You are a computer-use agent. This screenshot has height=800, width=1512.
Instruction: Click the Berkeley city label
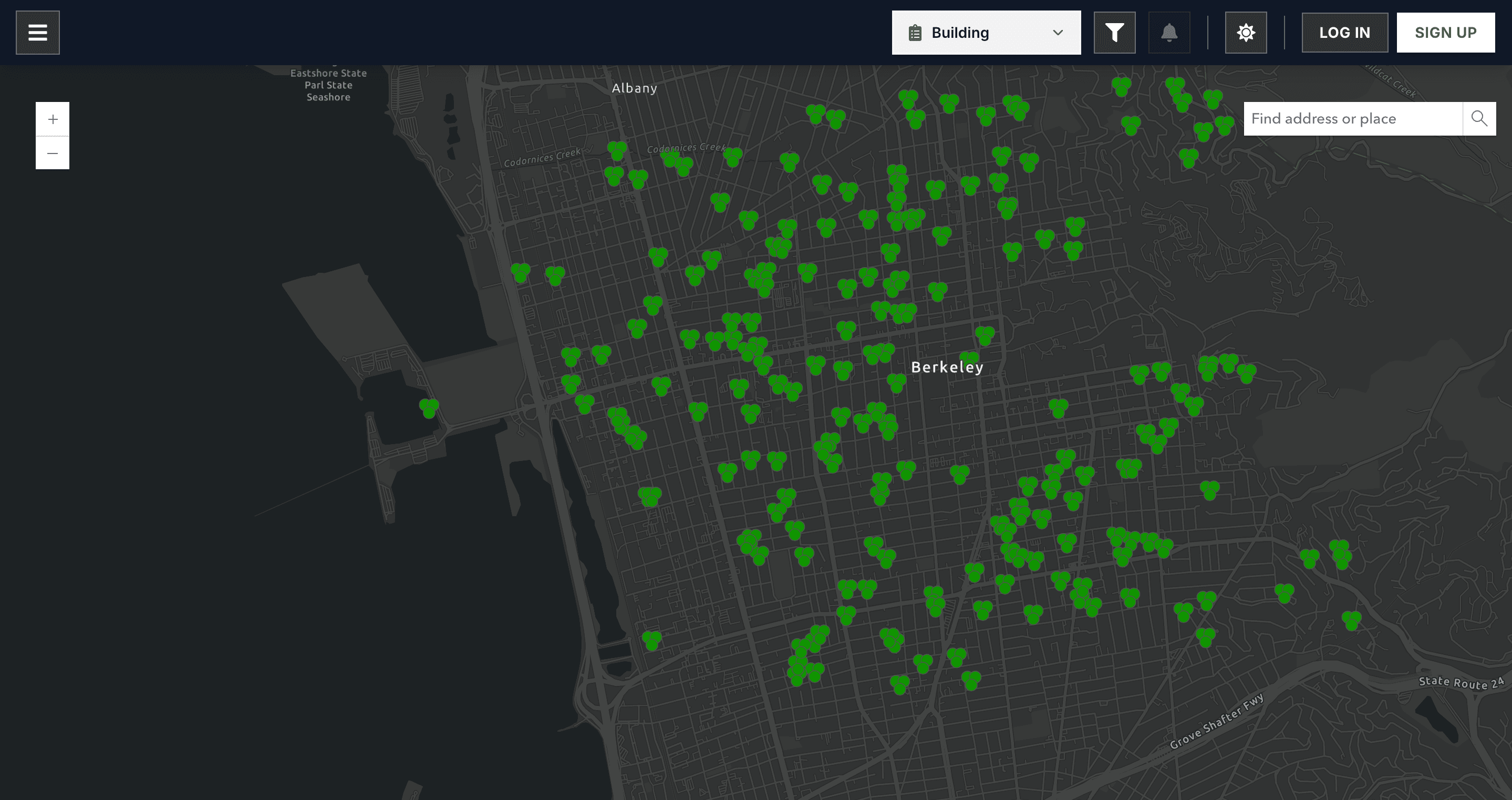[947, 367]
